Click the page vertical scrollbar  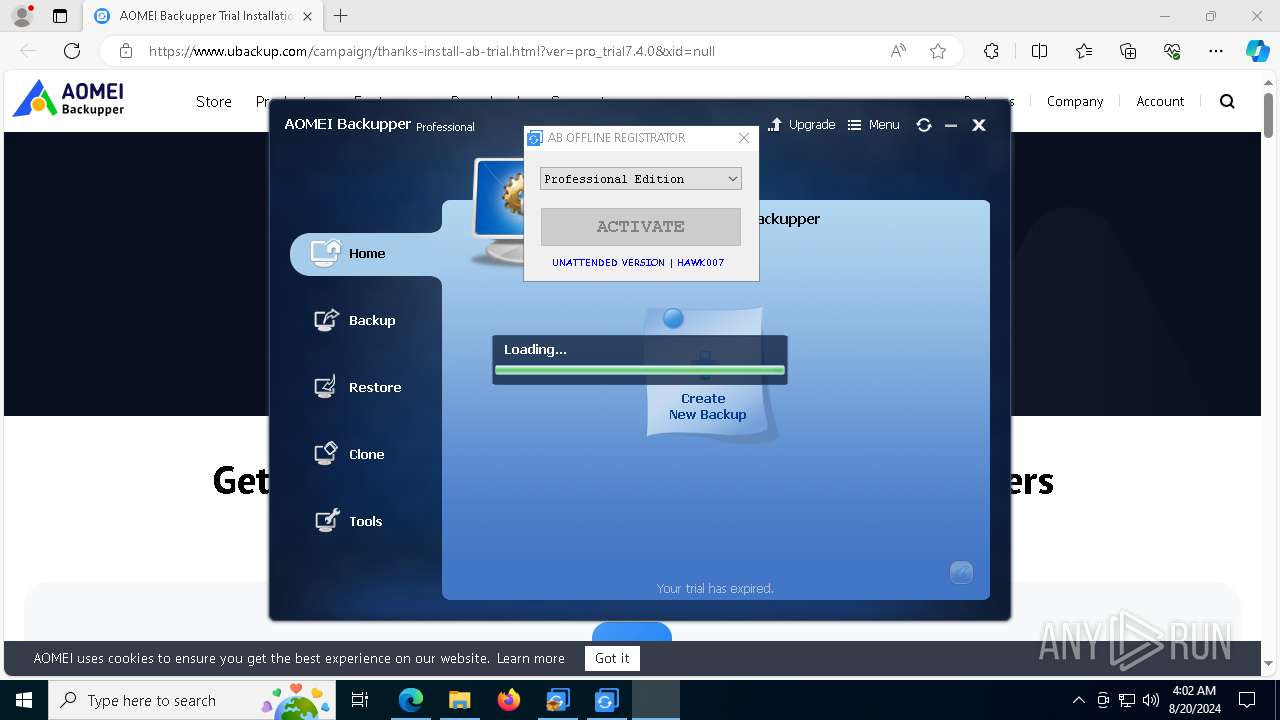pyautogui.click(x=1269, y=117)
